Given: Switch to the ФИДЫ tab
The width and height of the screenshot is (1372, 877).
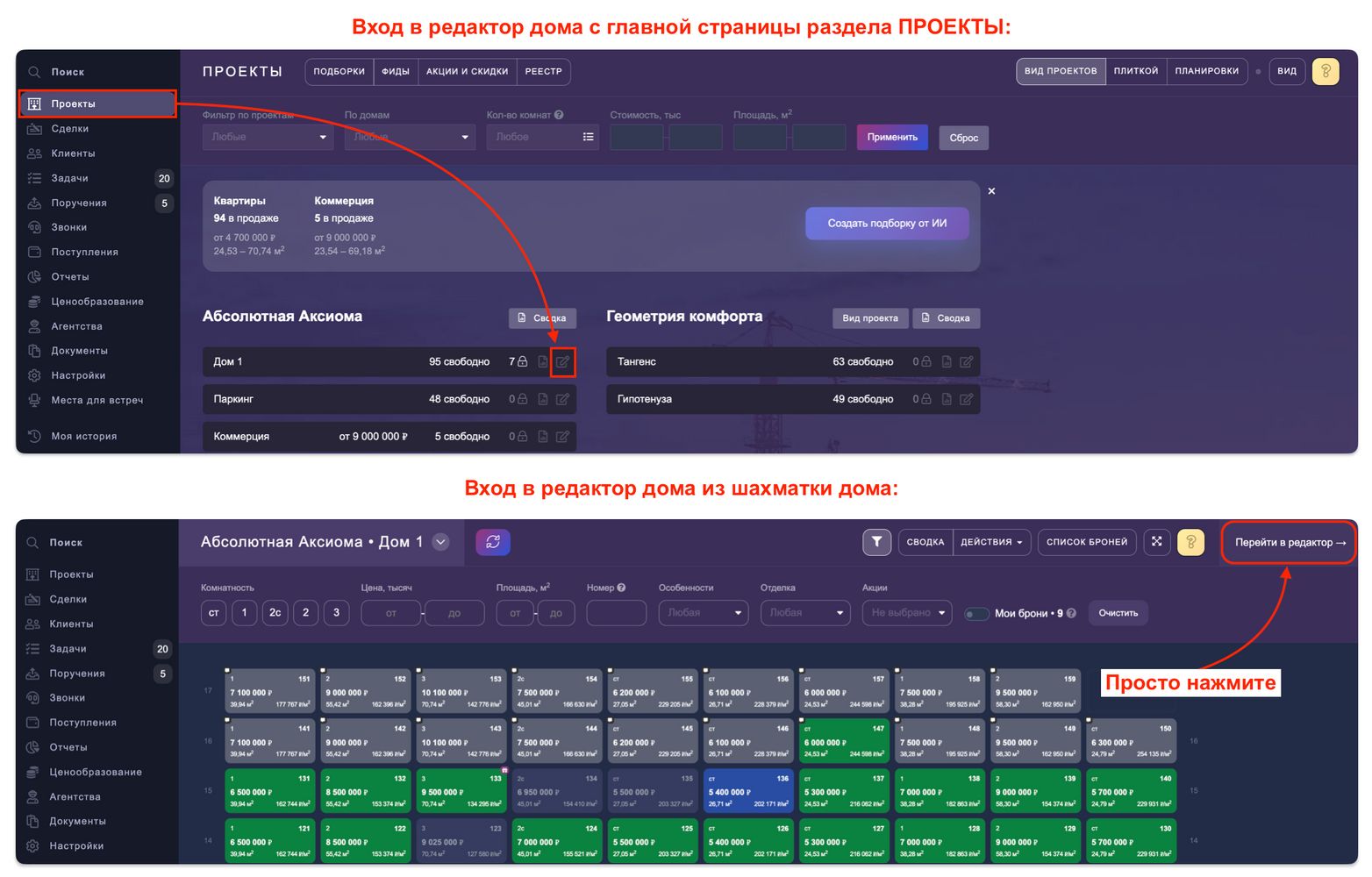Looking at the screenshot, I should [x=396, y=72].
